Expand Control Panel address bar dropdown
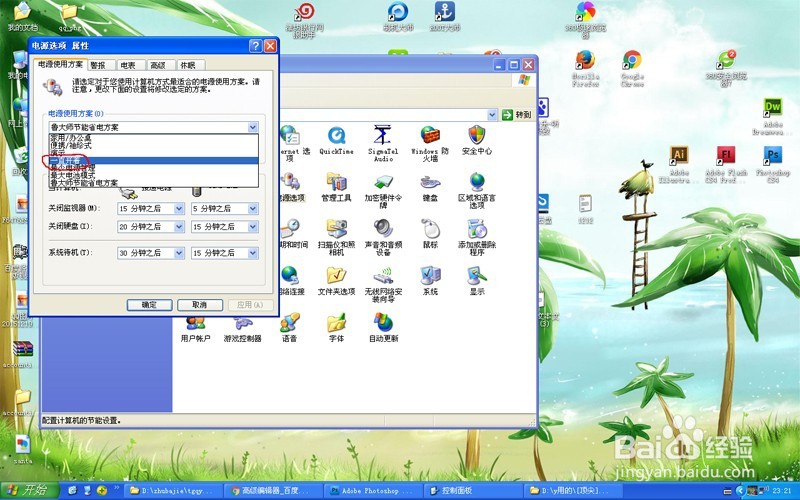800x500 pixels. tap(492, 115)
